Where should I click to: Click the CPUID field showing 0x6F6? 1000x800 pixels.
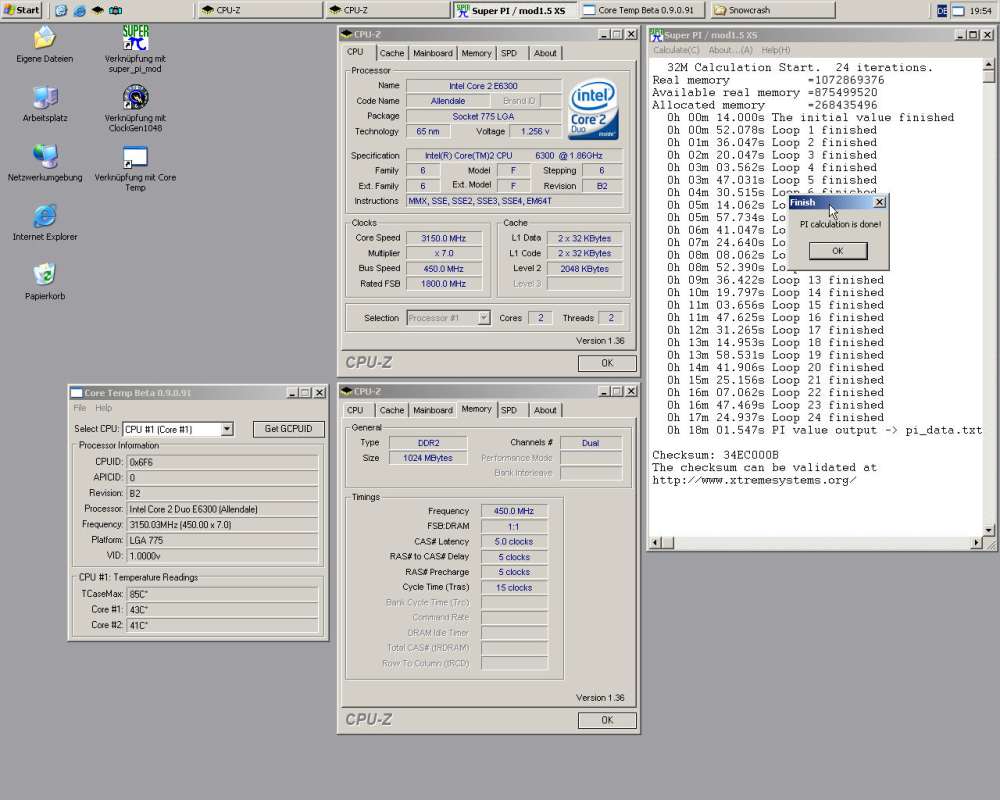click(223, 462)
